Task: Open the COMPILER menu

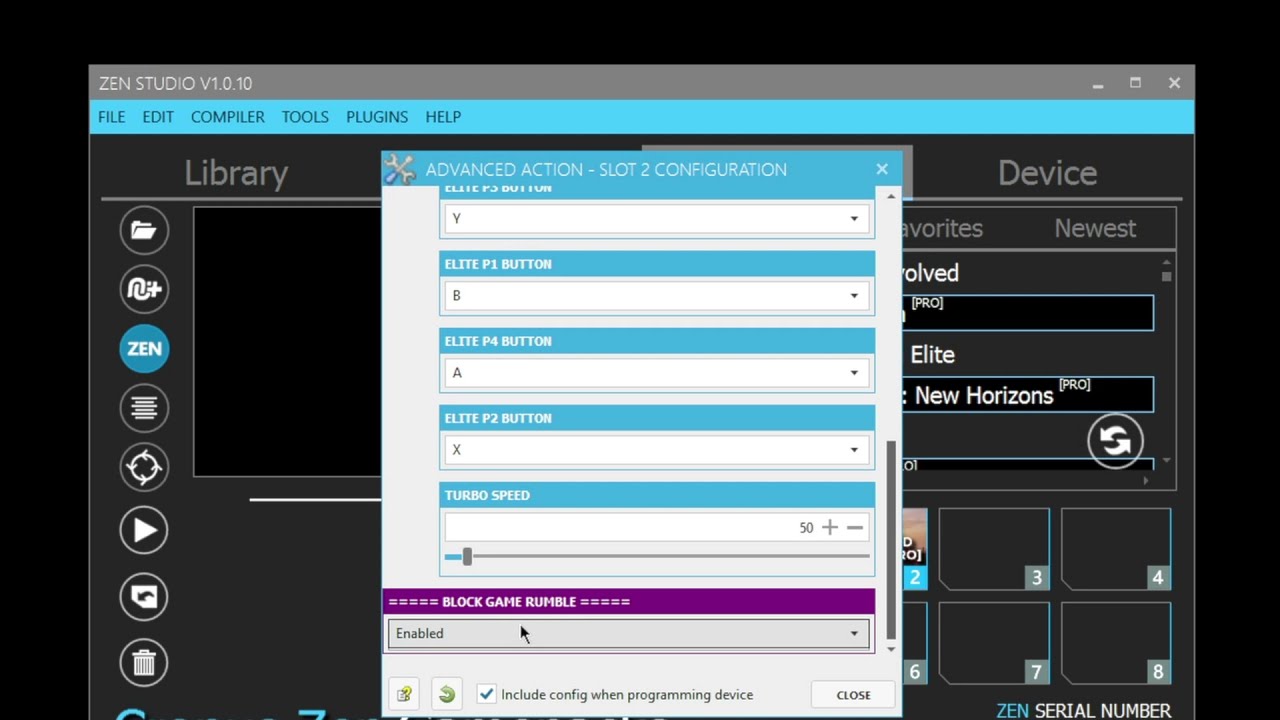Action: point(228,117)
